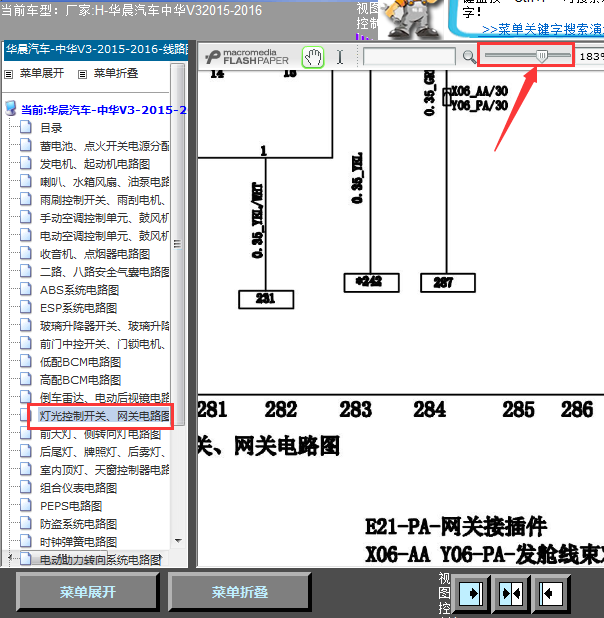Click the center-arrows view control button
This screenshot has height=618, width=604.
pyautogui.click(x=511, y=593)
